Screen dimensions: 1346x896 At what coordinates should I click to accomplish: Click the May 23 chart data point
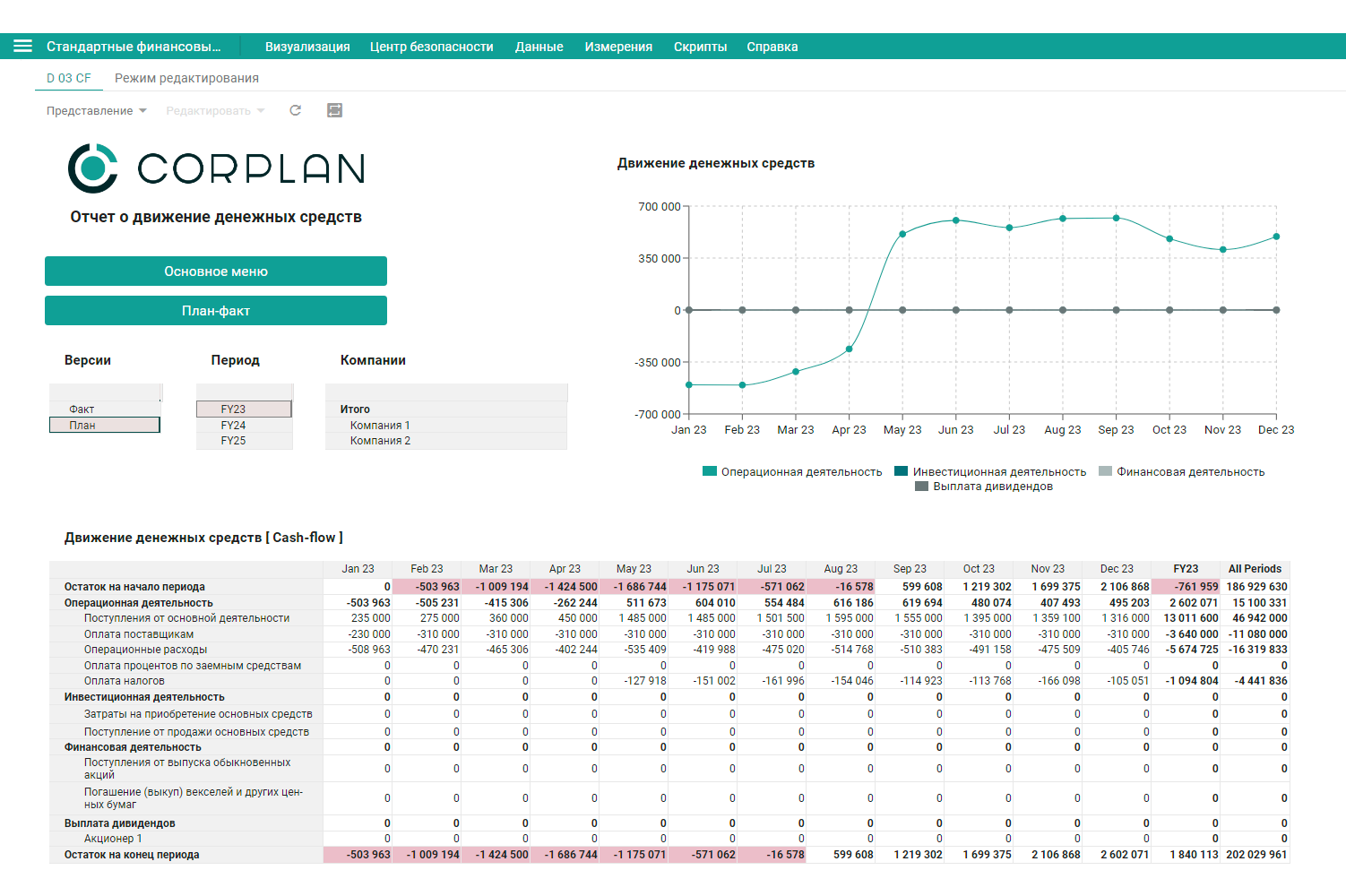pos(902,234)
